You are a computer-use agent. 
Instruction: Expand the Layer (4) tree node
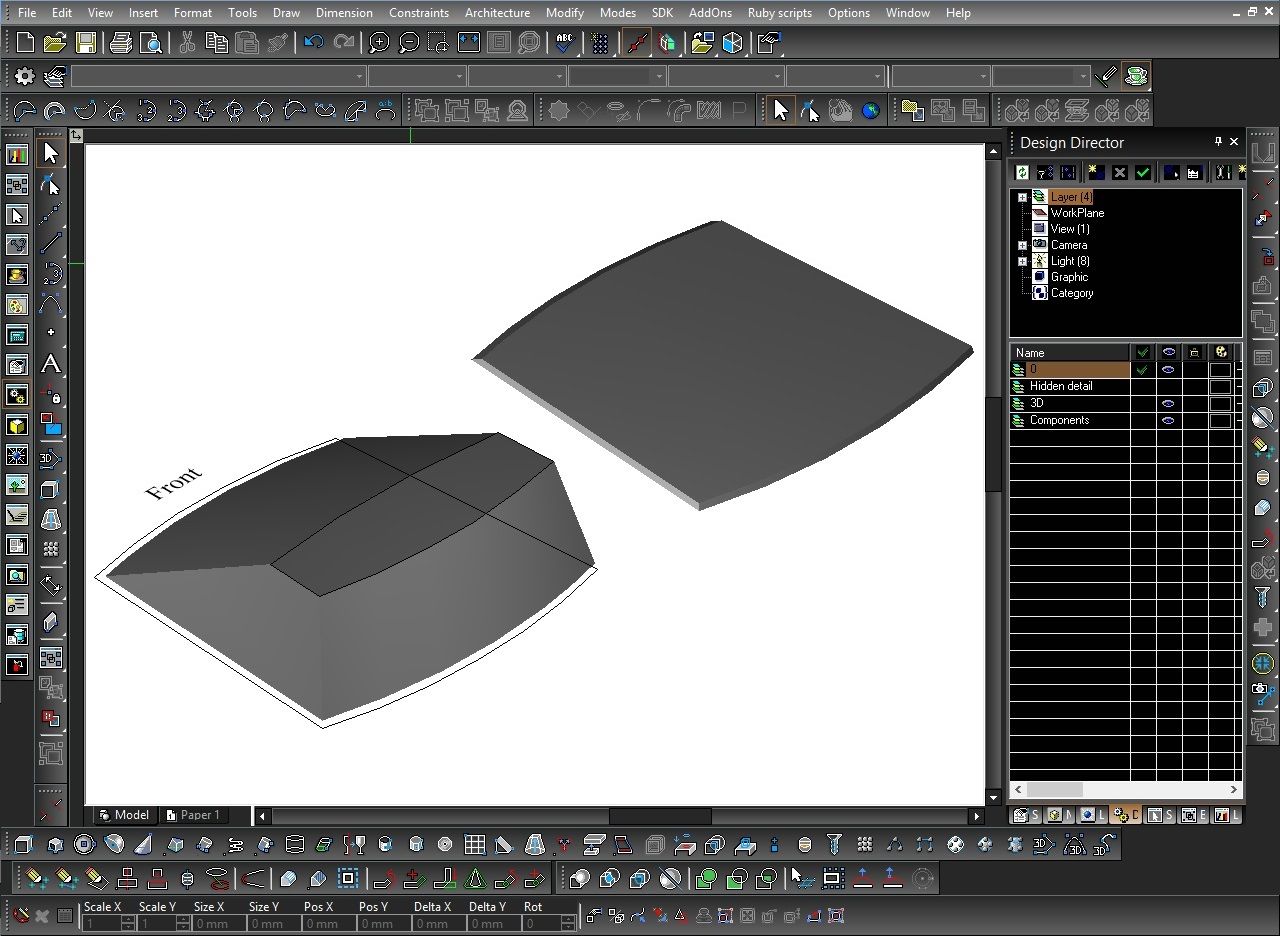(1022, 197)
